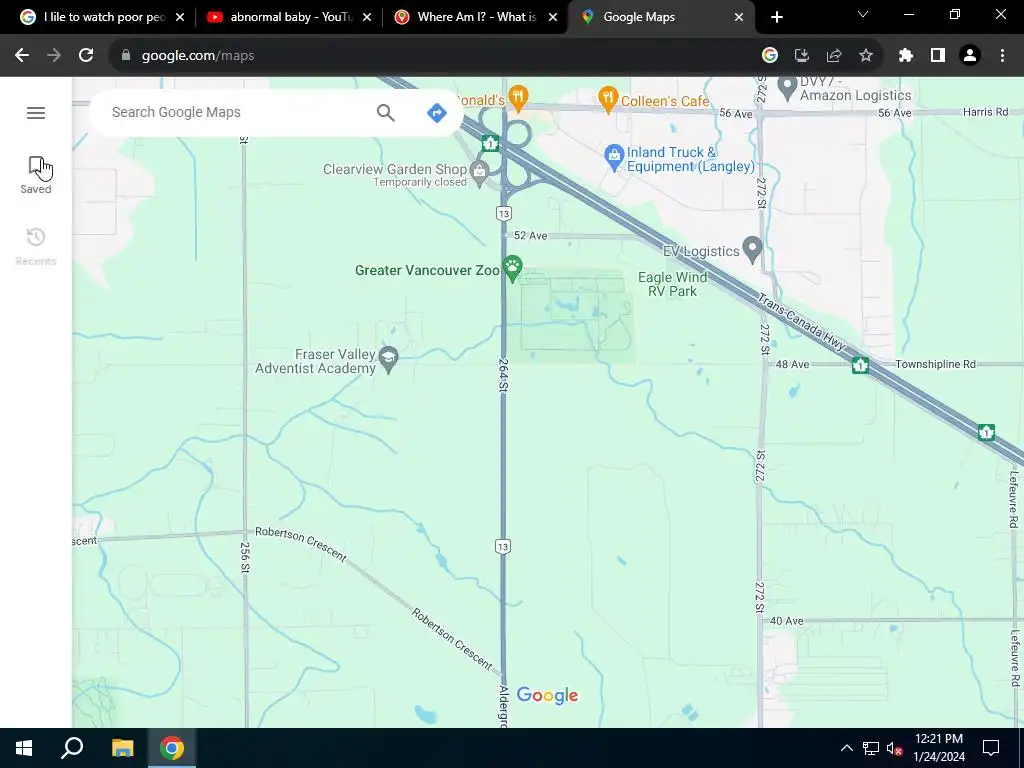Close the abnormal baby YouTube tab
Image resolution: width=1024 pixels, height=768 pixels.
click(x=367, y=17)
